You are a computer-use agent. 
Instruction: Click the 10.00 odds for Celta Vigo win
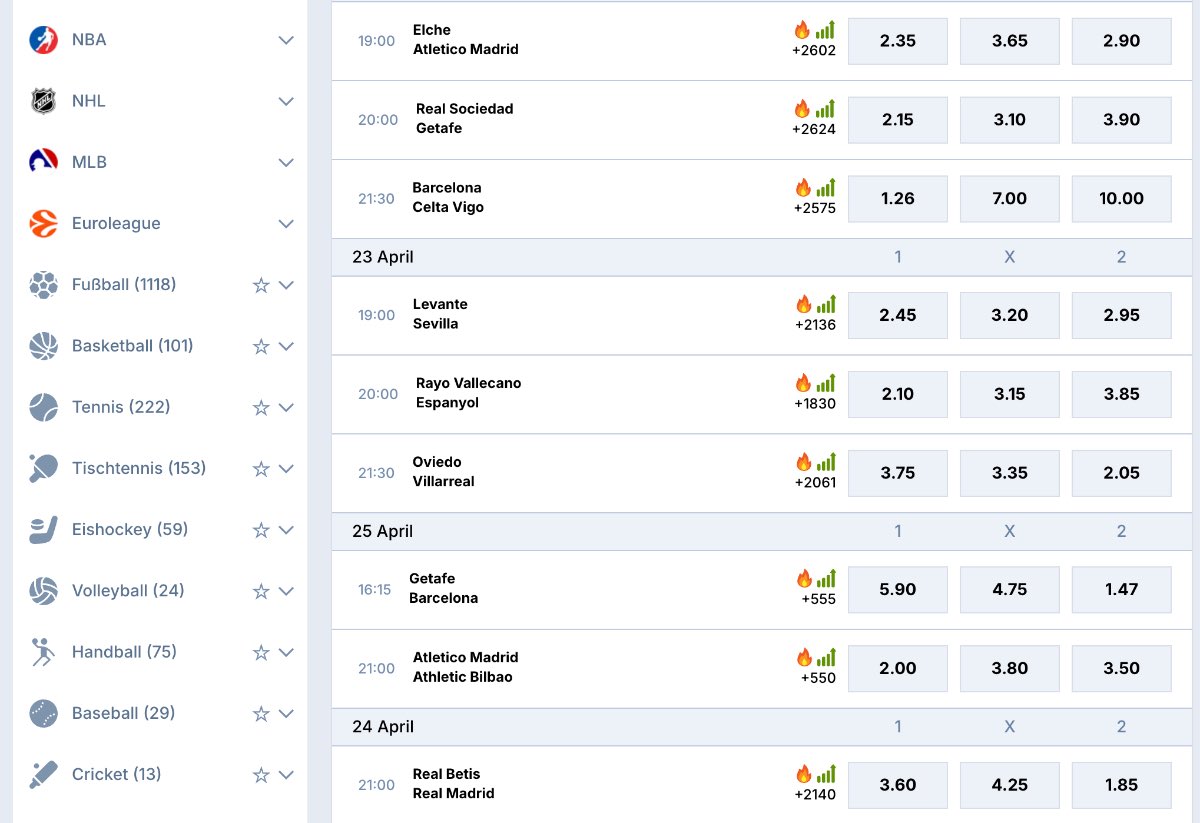click(1121, 198)
